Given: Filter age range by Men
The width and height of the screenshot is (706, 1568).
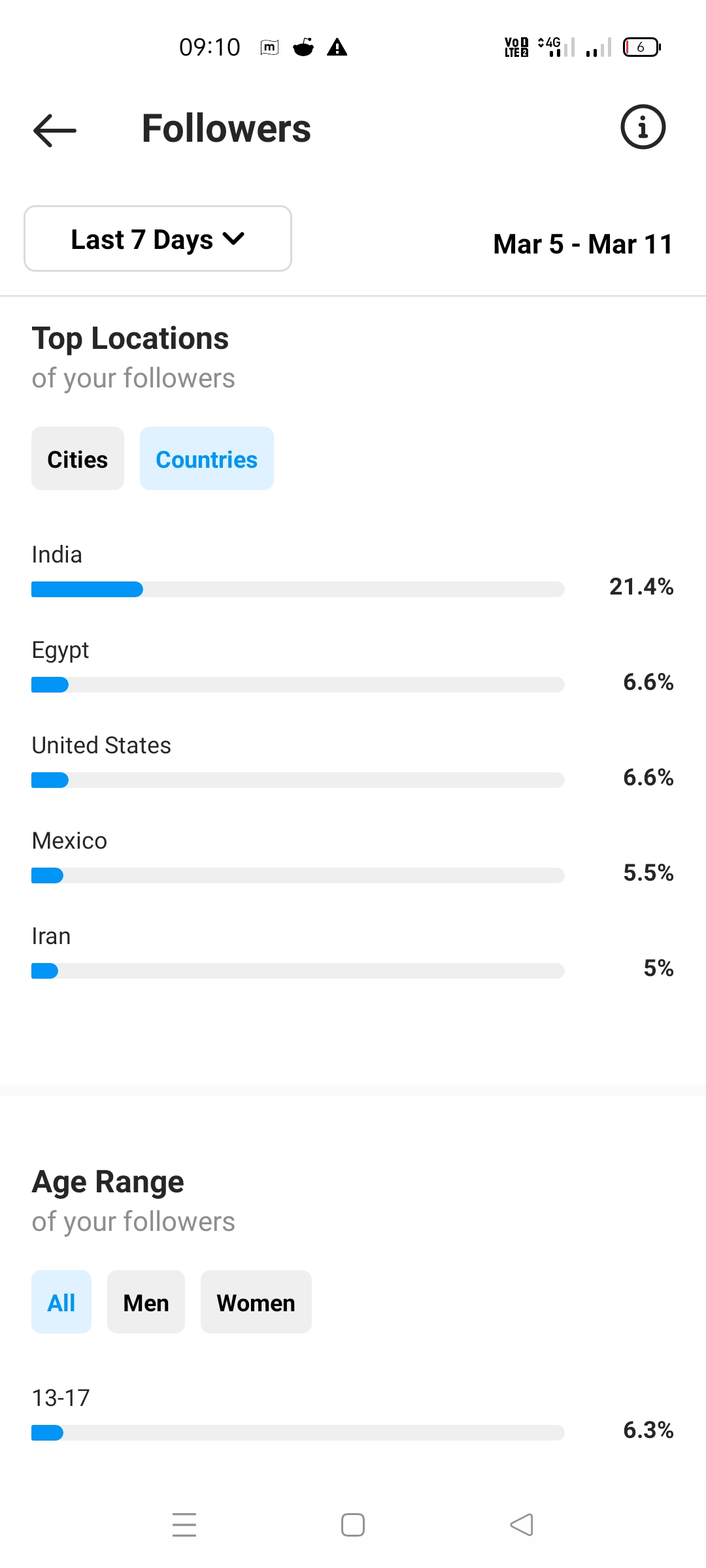Looking at the screenshot, I should [x=146, y=1302].
